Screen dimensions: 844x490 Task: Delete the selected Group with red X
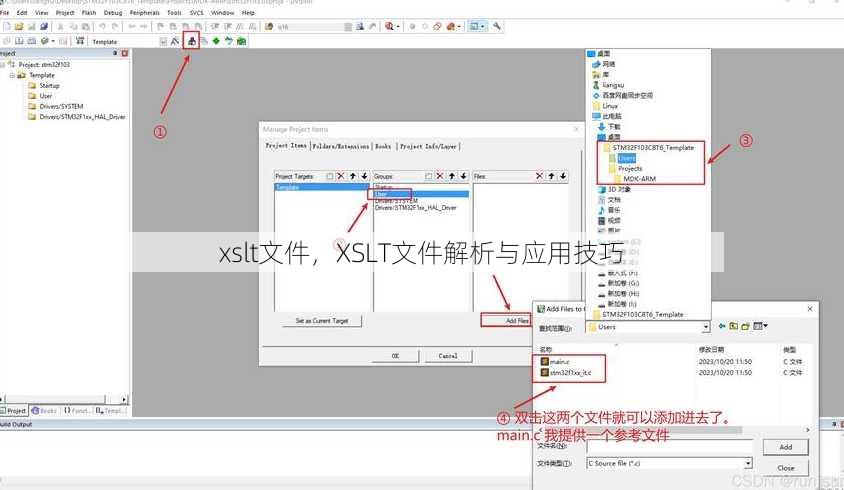point(440,176)
